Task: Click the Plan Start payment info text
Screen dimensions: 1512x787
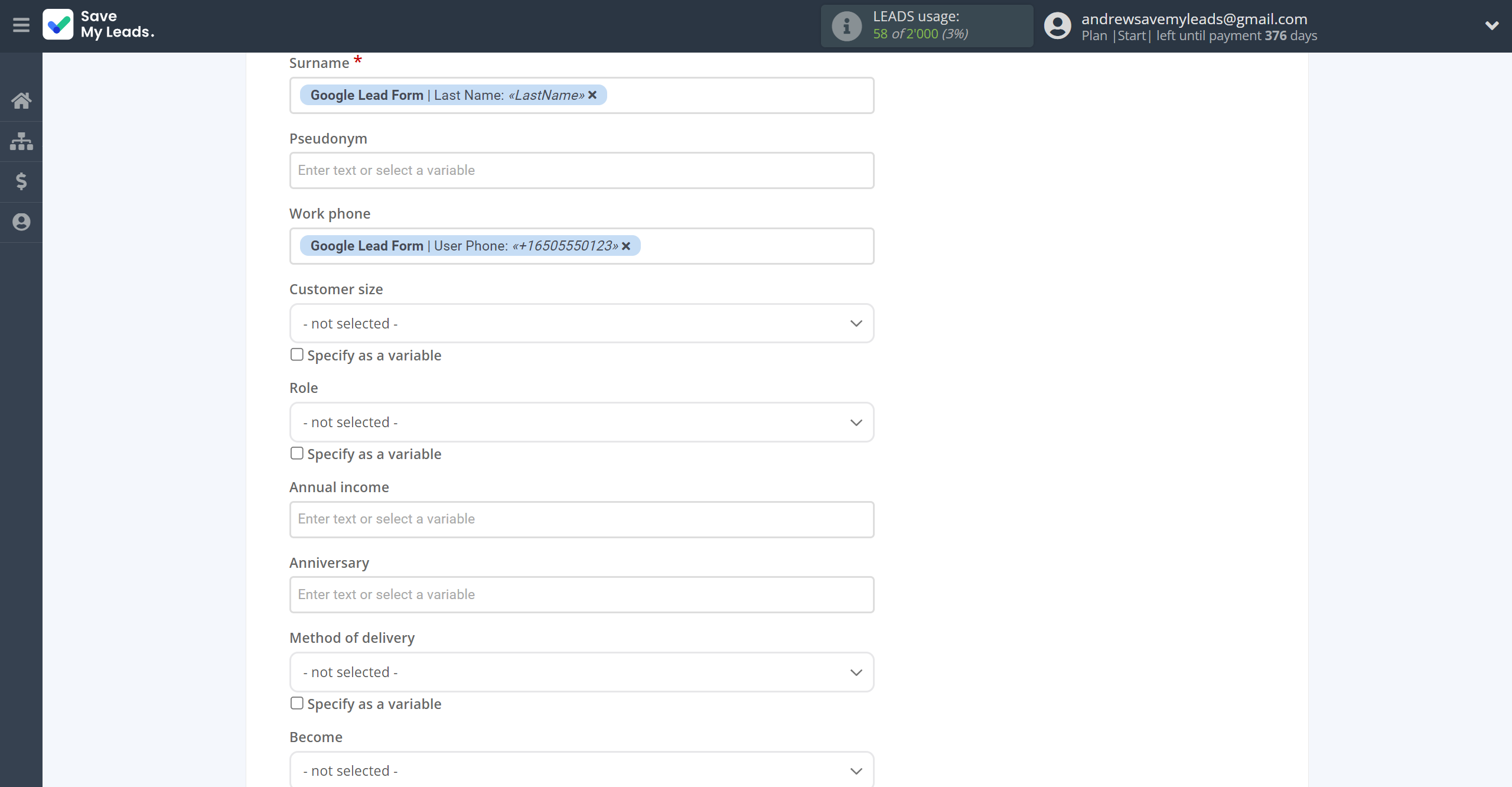Action: [x=1199, y=35]
